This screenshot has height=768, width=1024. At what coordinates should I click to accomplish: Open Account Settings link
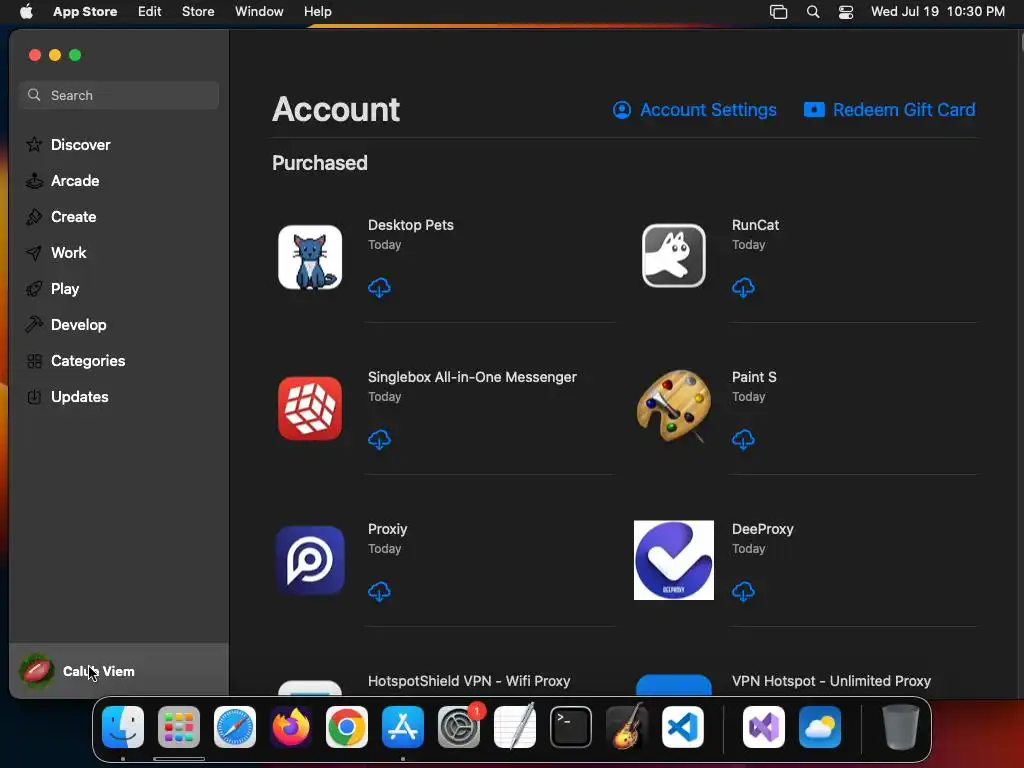click(x=695, y=110)
